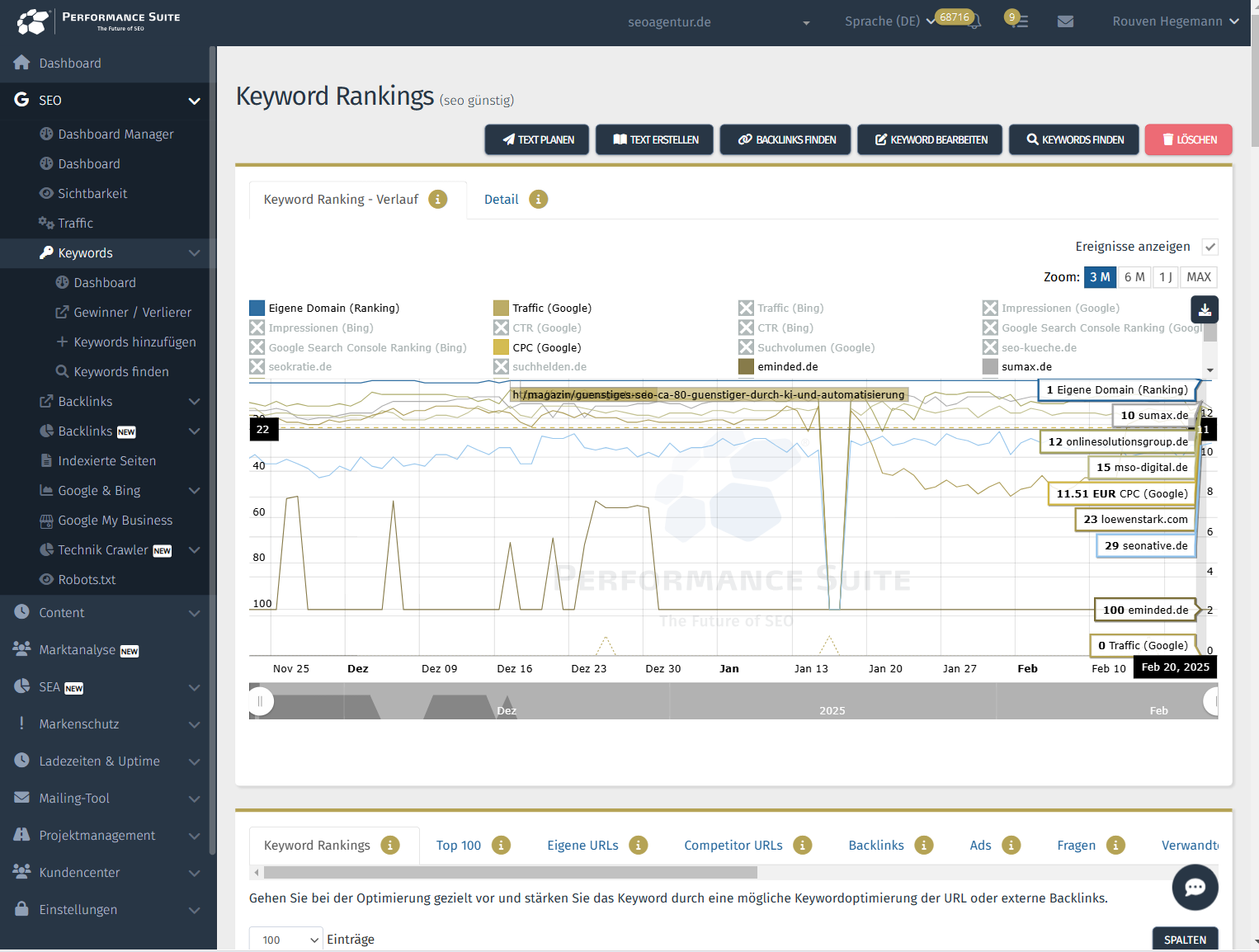Click the KEYWORD BEARBEITEN button

(x=930, y=140)
